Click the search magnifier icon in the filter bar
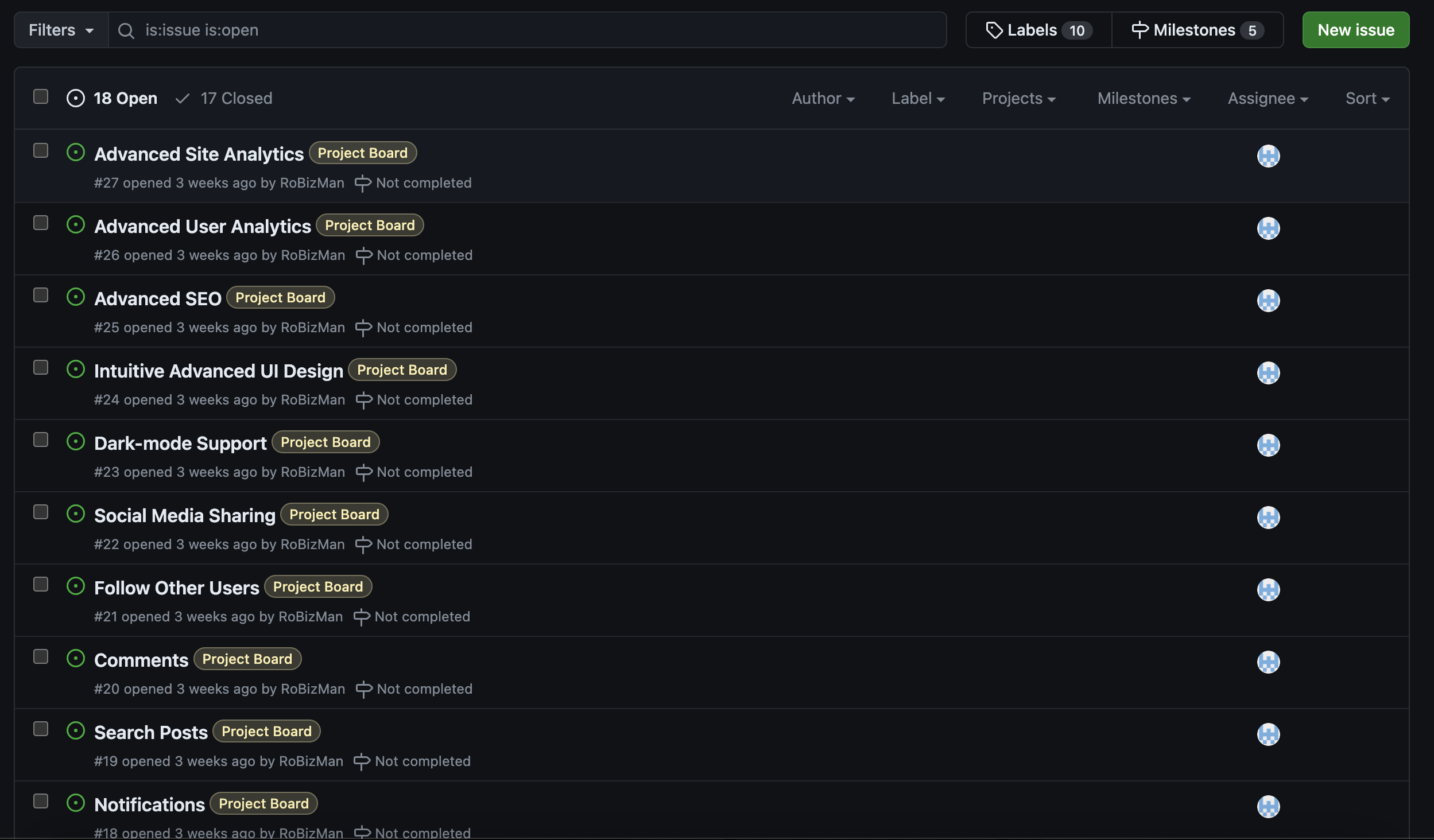The image size is (1434, 840). point(126,30)
